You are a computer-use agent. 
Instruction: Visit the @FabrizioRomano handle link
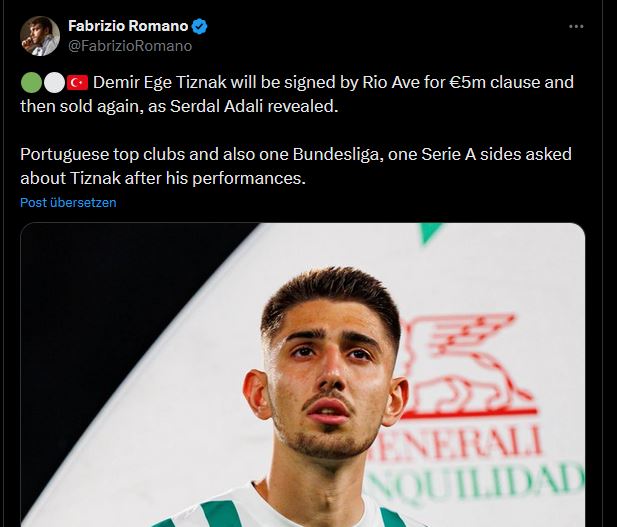(x=129, y=45)
